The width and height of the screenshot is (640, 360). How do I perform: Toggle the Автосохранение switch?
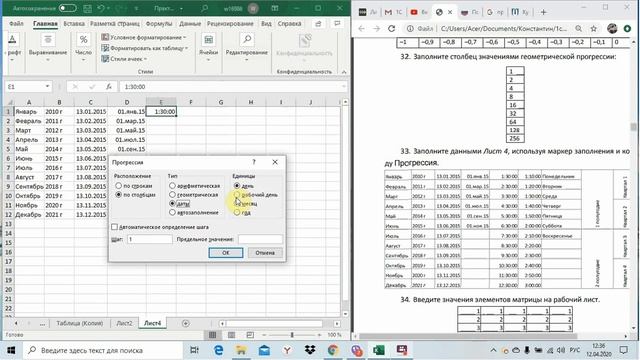click(67, 8)
